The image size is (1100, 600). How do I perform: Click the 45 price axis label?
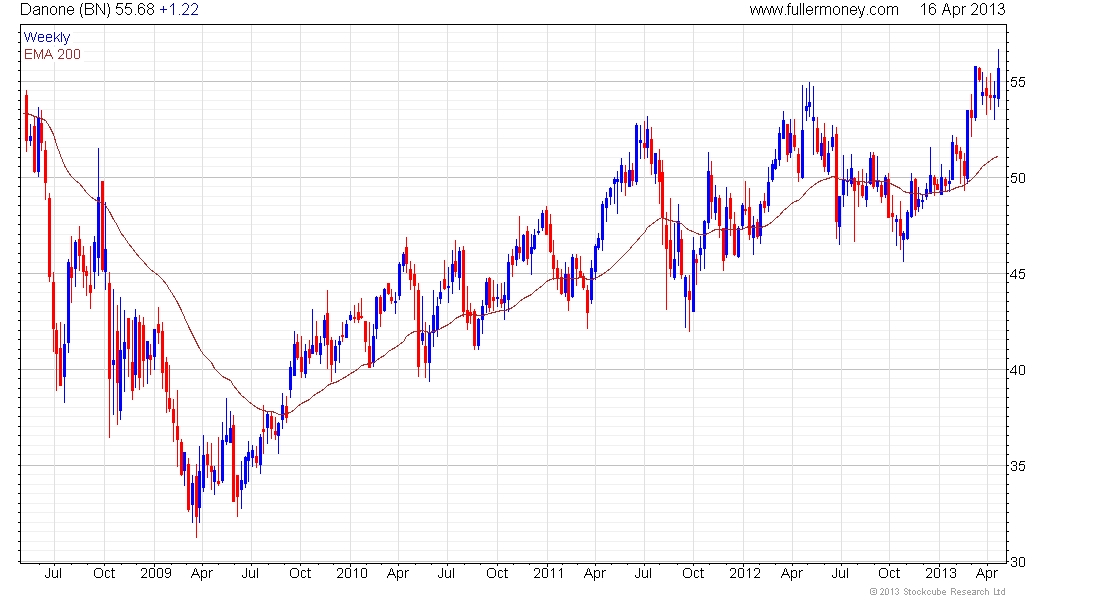click(x=1017, y=274)
